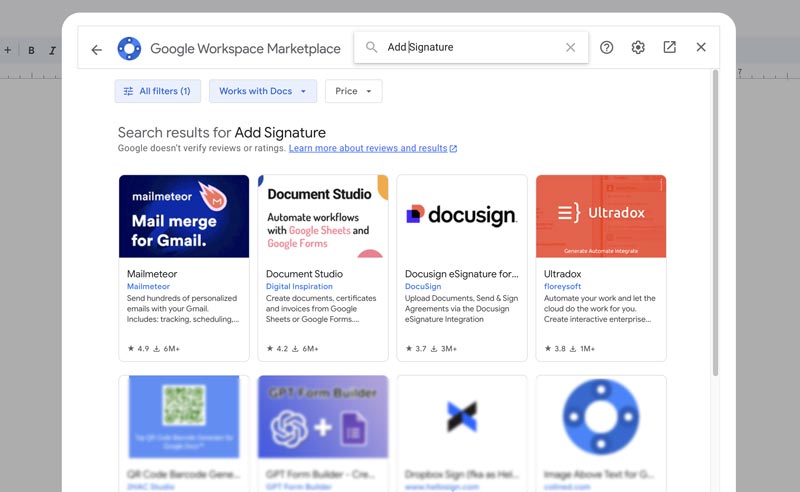Image resolution: width=800 pixels, height=492 pixels.
Task: Click the Digital Inspiration developer link
Action: click(x=299, y=286)
